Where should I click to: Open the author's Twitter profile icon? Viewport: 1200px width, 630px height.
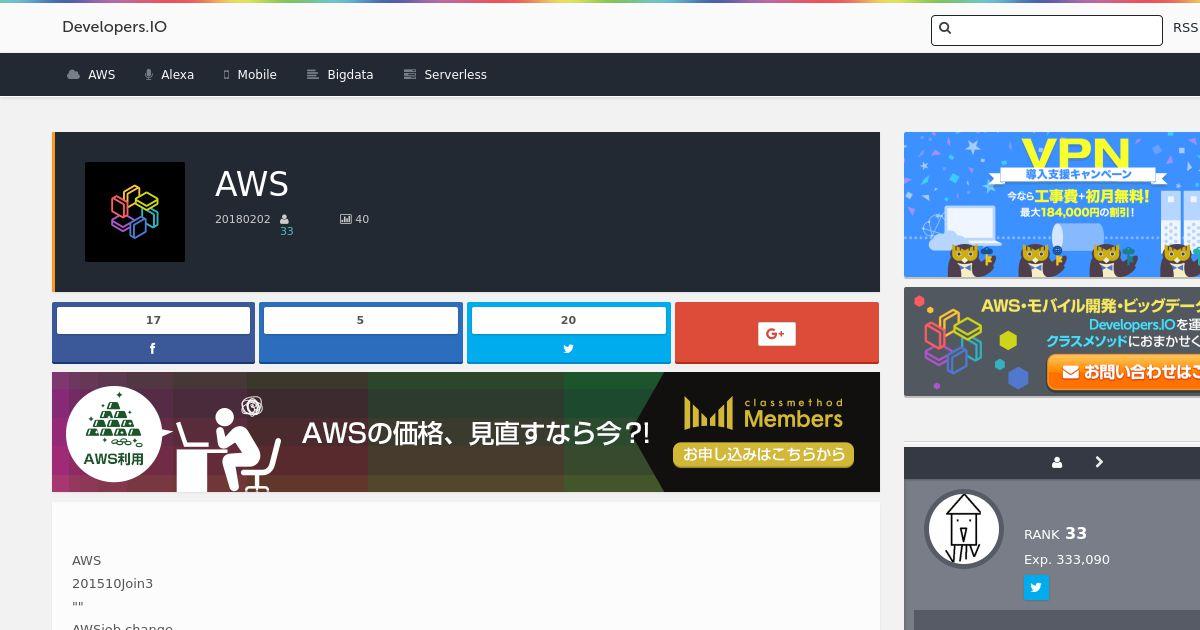pos(1036,588)
